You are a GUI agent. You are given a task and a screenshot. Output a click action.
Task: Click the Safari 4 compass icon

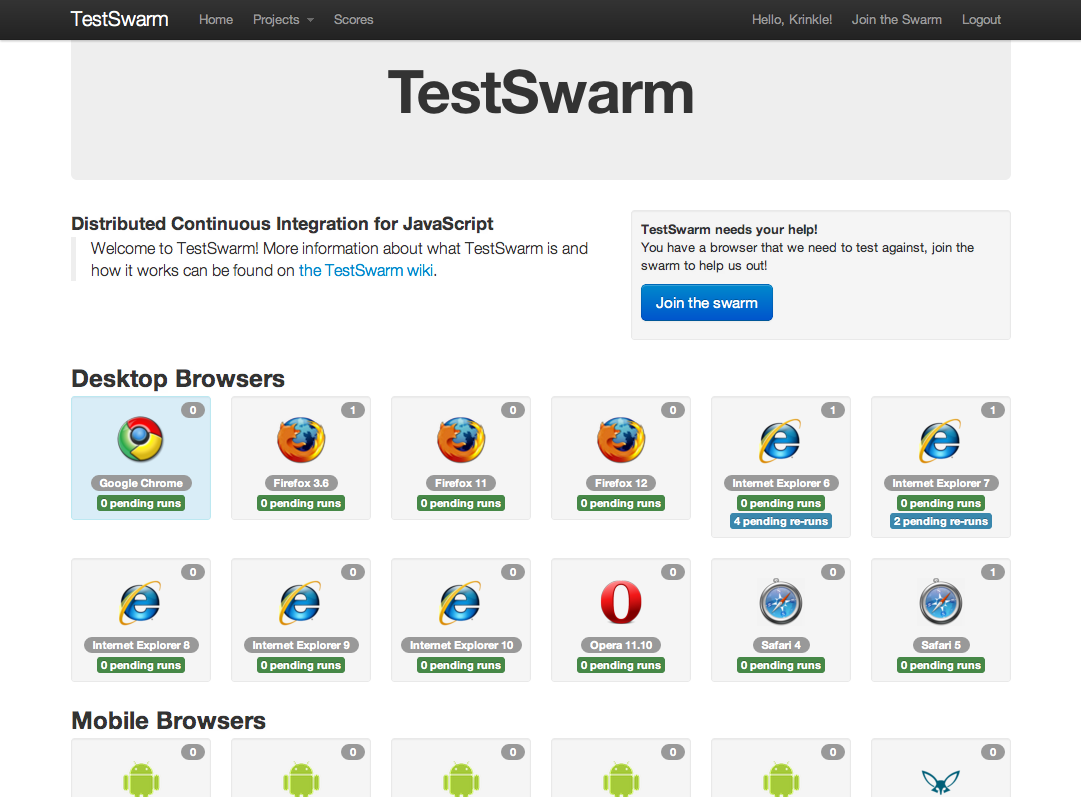point(780,601)
